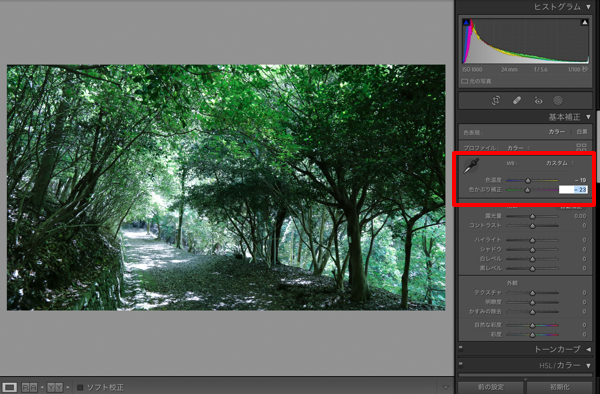Click the ISO 1000 text under histogram

coord(472,70)
